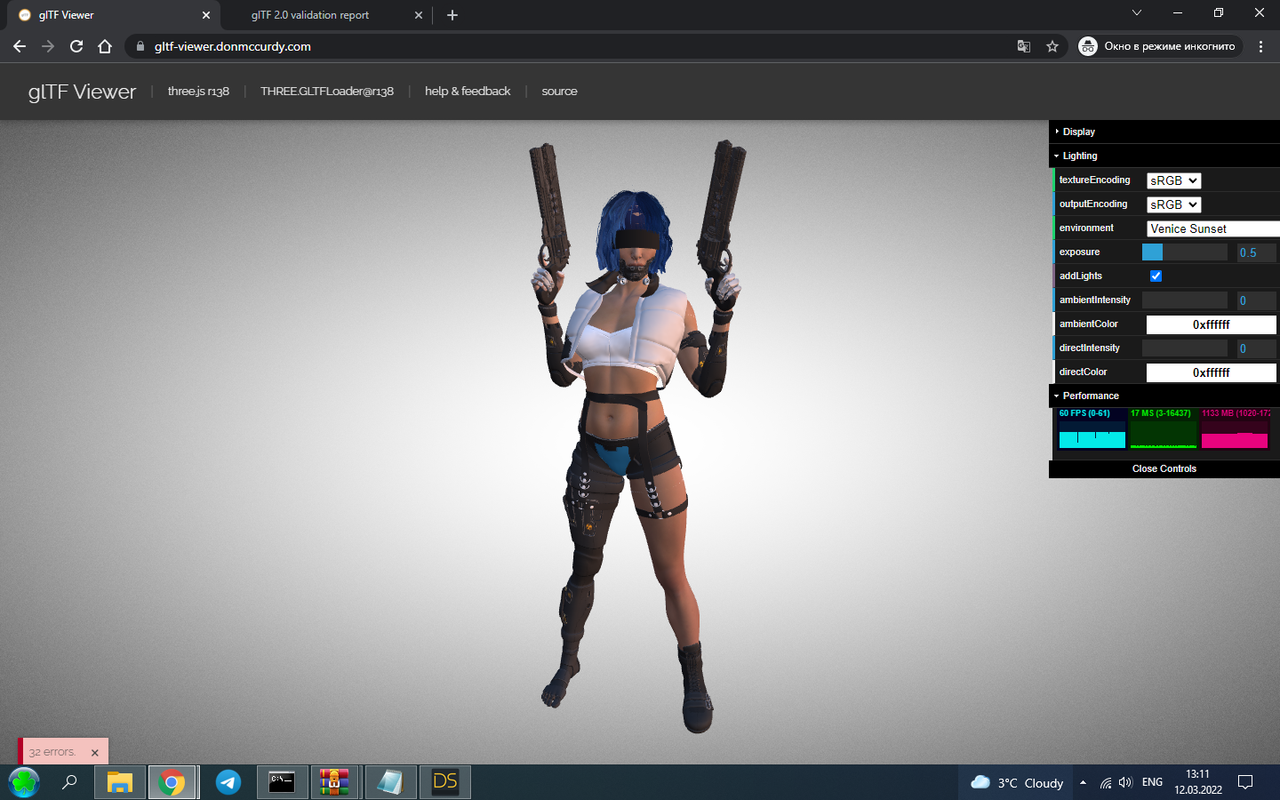Reload the glTF Viewer page

pos(76,46)
